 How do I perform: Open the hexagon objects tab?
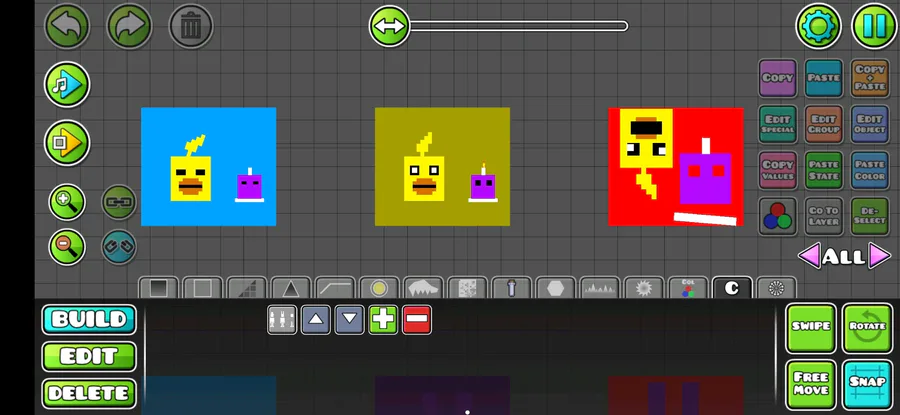(556, 288)
